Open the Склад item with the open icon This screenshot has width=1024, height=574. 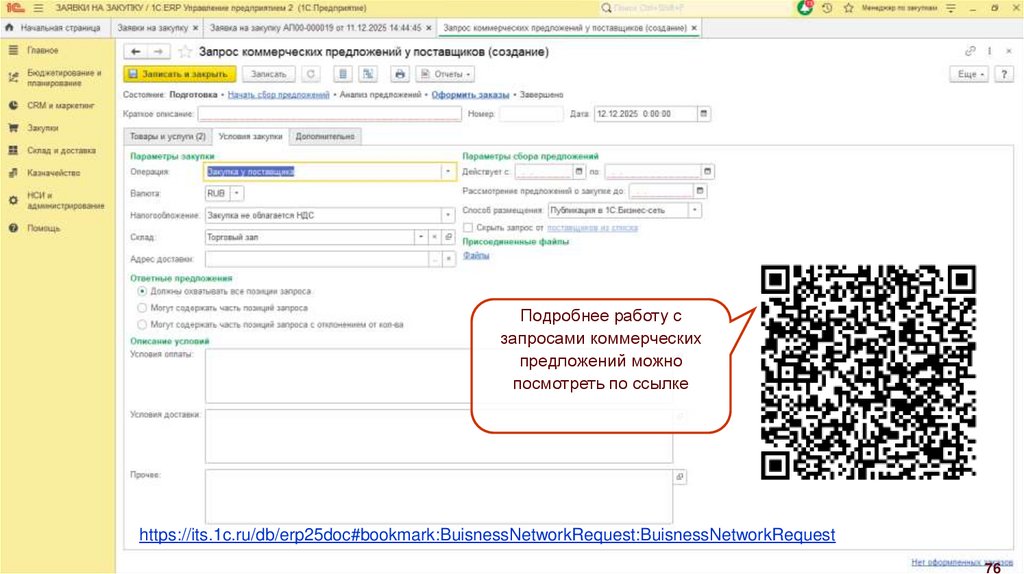449,237
